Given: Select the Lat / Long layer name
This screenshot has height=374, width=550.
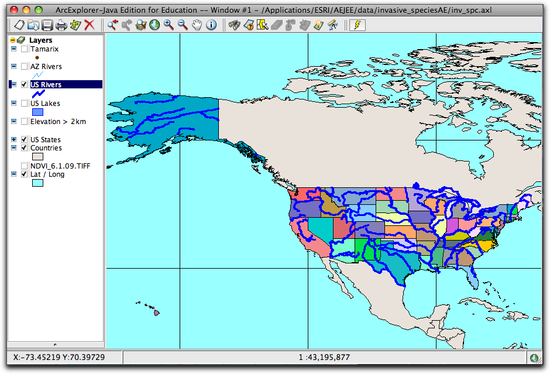Looking at the screenshot, I should coord(47,174).
